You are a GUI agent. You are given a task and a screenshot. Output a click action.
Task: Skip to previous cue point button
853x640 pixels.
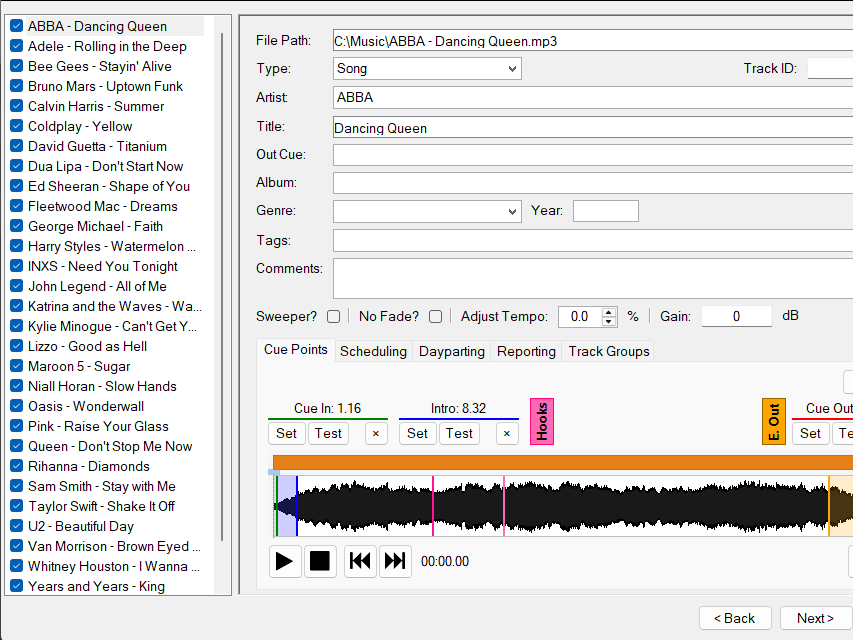click(360, 561)
